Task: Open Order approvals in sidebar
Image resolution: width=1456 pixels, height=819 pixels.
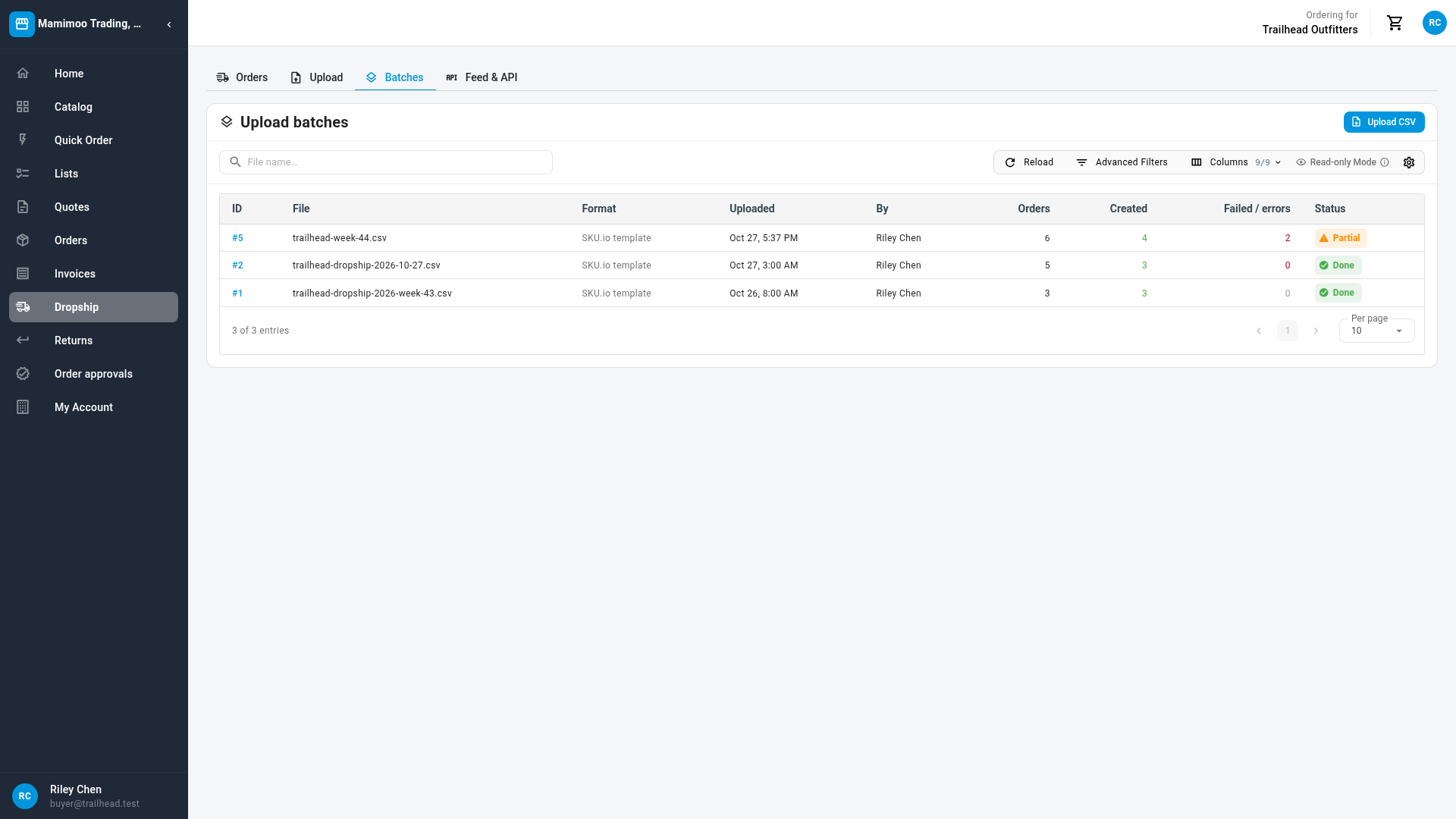Action: [x=93, y=374]
